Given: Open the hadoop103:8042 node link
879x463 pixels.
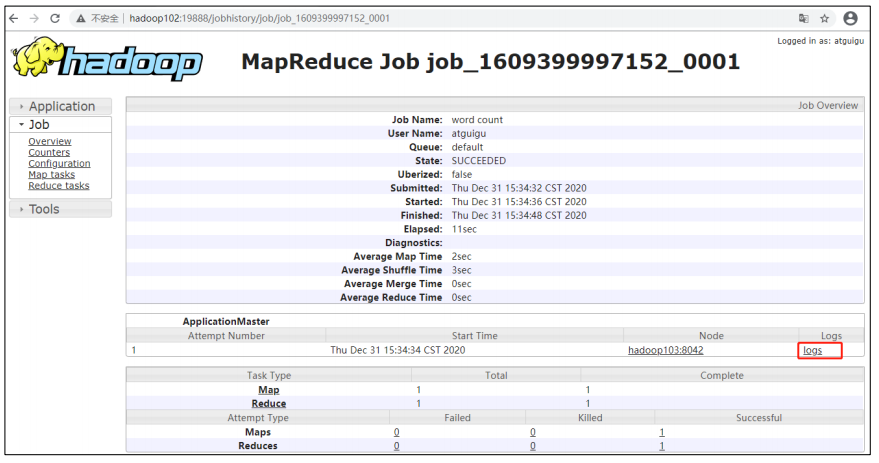Looking at the screenshot, I should pos(665,350).
